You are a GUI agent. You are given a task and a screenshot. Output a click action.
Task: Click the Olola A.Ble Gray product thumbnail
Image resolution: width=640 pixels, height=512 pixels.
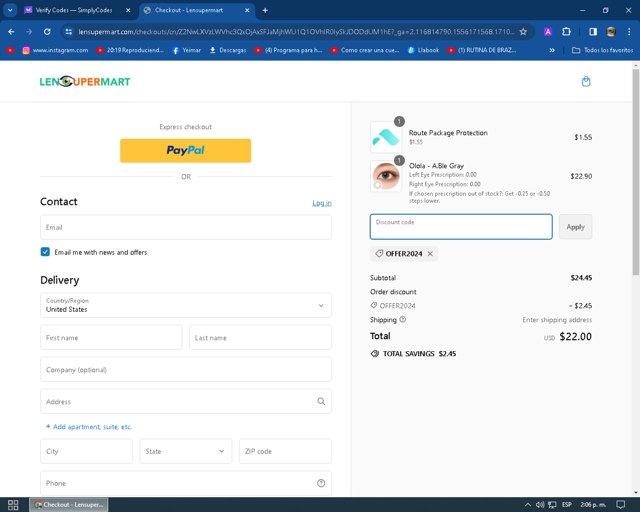[x=386, y=176]
